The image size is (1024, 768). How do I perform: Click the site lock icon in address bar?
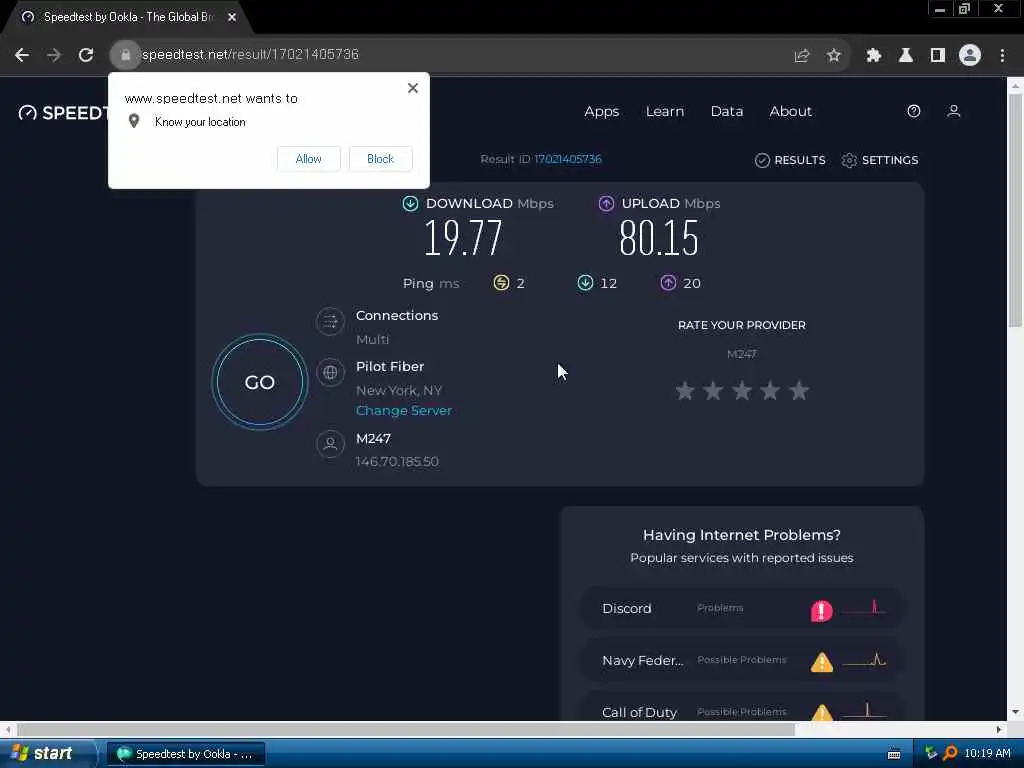(125, 55)
